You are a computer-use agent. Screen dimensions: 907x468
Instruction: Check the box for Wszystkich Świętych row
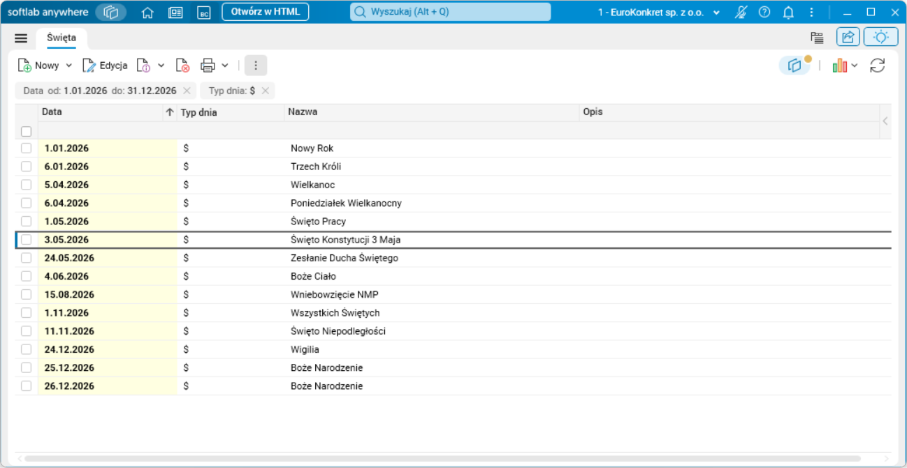(x=26, y=313)
